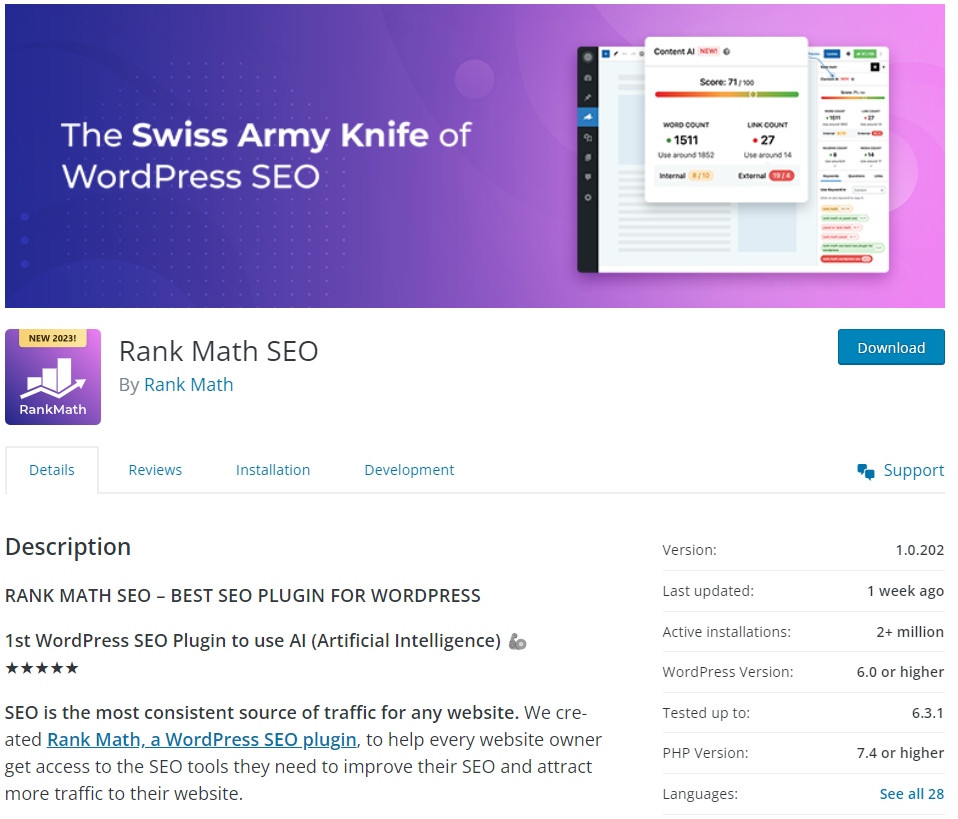
Task: Click the flexed bicep emoji in description
Action: [517, 642]
